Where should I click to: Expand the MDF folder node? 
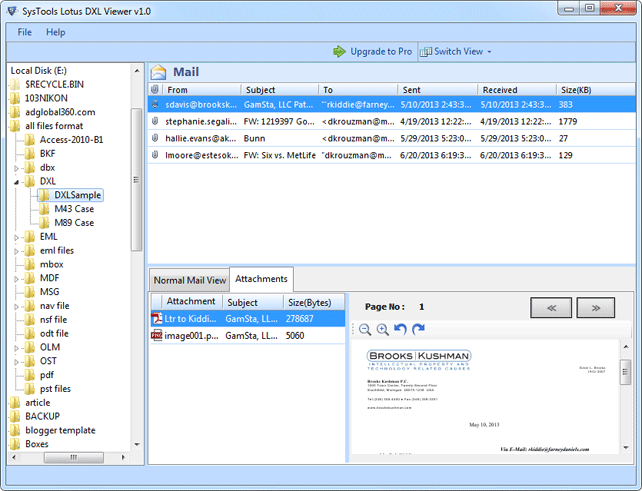pyautogui.click(x=16, y=279)
